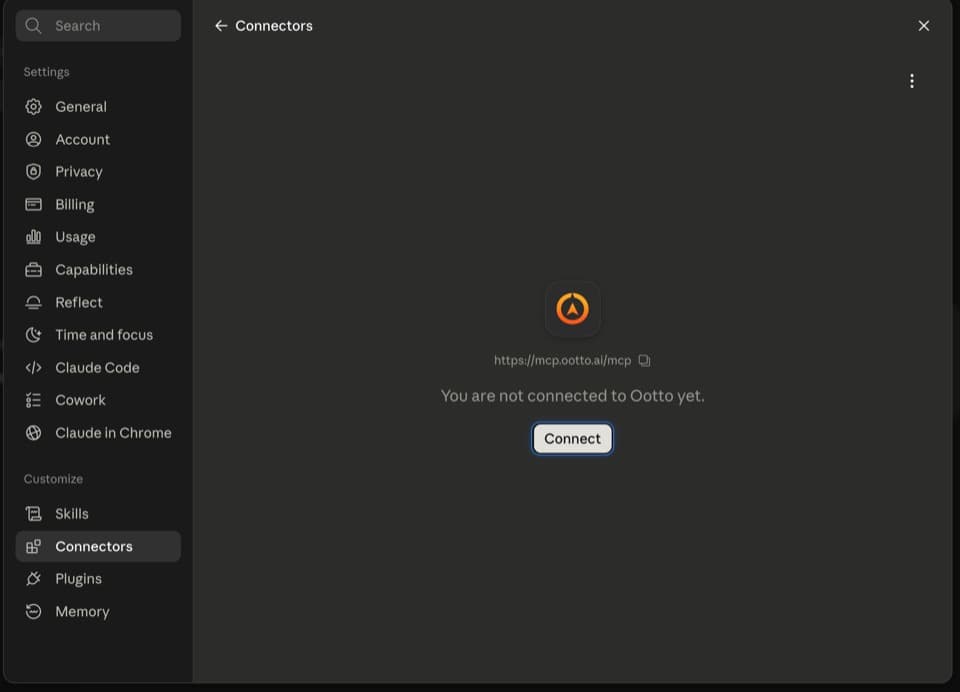Click the Cowork checklist icon
Viewport: 960px width, 692px height.
pyautogui.click(x=34, y=400)
